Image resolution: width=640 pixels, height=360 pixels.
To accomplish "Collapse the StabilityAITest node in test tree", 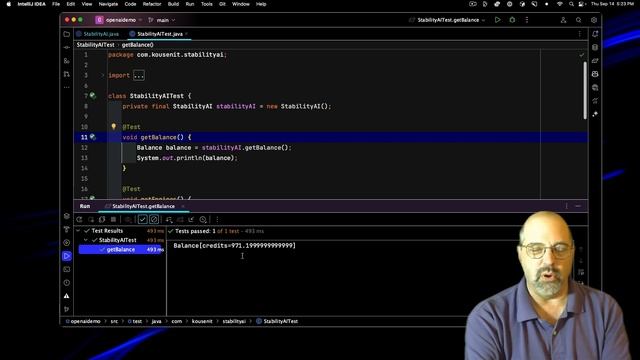I will pos(86,240).
